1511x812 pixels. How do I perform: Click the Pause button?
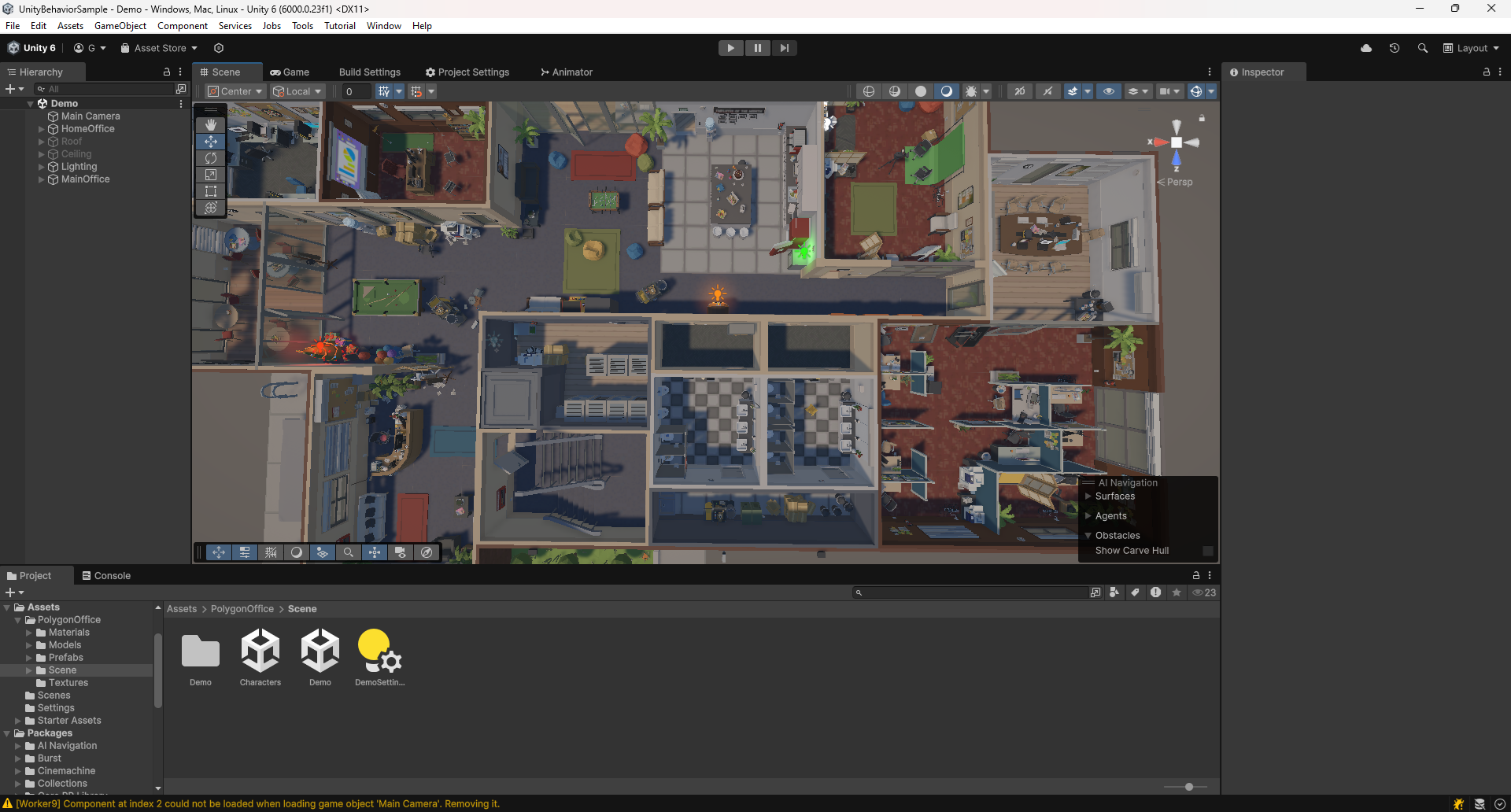758,48
